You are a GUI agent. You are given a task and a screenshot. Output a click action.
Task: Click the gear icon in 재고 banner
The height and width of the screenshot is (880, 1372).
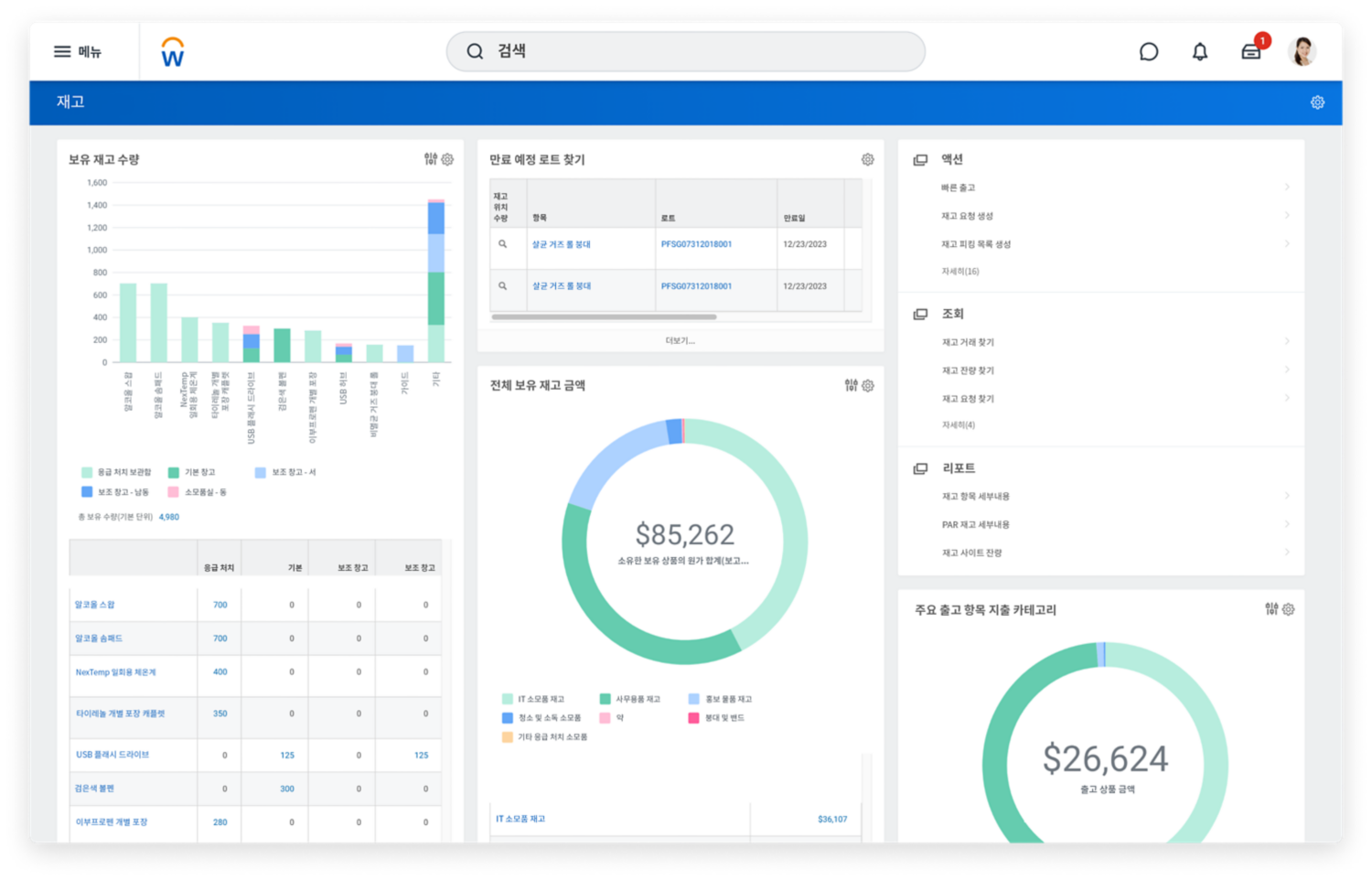(1317, 102)
